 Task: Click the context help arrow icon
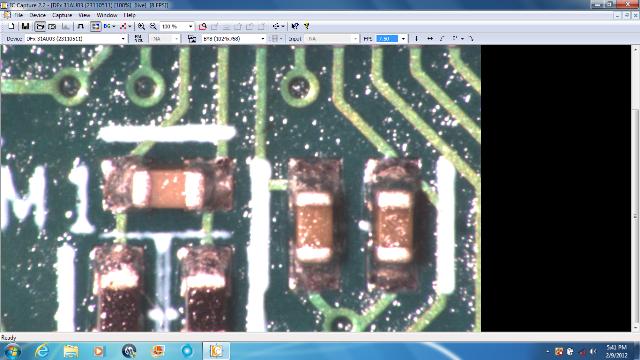click(x=295, y=27)
